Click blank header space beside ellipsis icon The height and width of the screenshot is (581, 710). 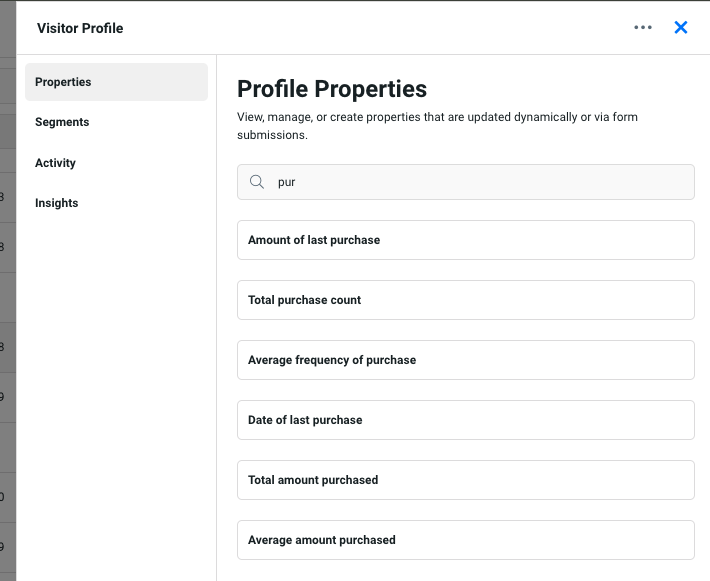(450, 28)
